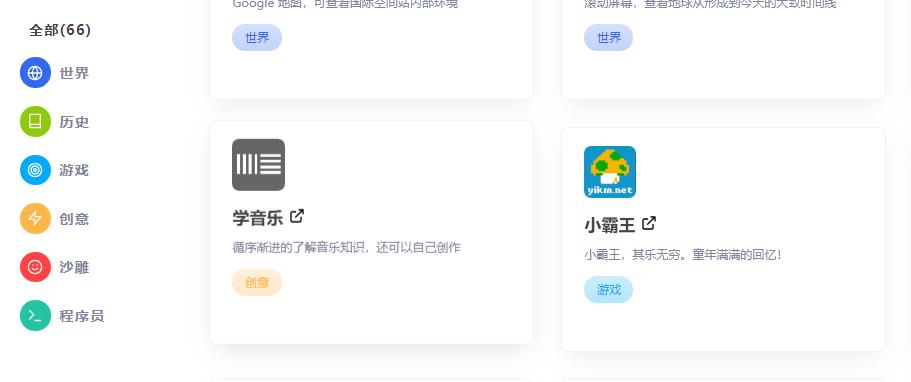Select the 游戏 sidebar category
Screen dimensions: 911x382
click(x=74, y=170)
